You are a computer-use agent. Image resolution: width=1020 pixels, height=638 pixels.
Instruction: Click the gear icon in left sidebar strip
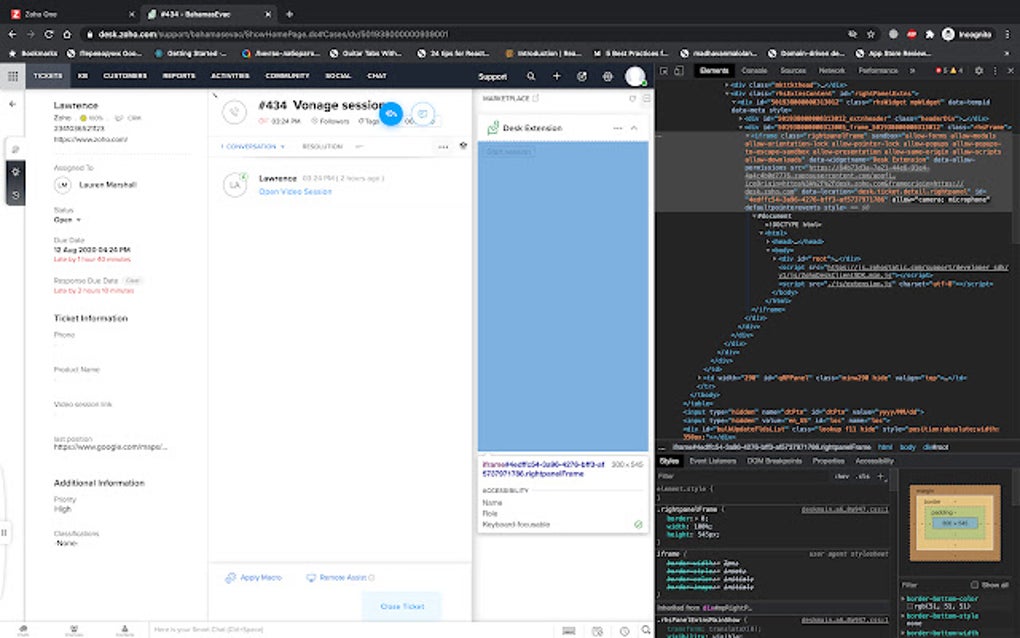click(x=16, y=172)
